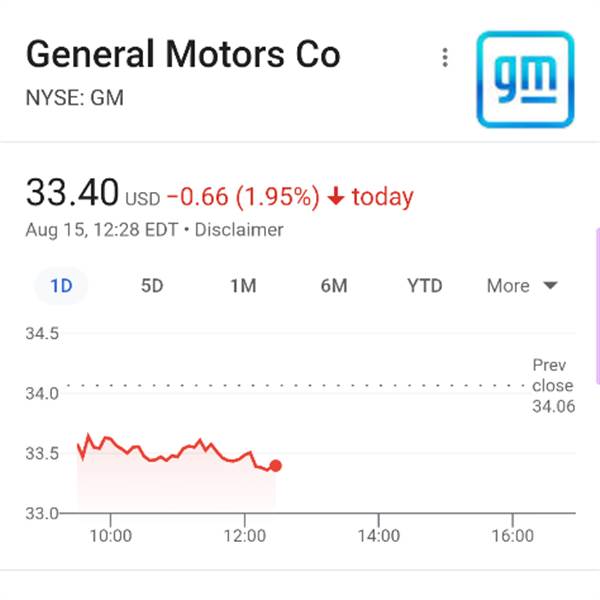
Task: Click the -0.66 (1.95%) change text
Action: tap(243, 197)
